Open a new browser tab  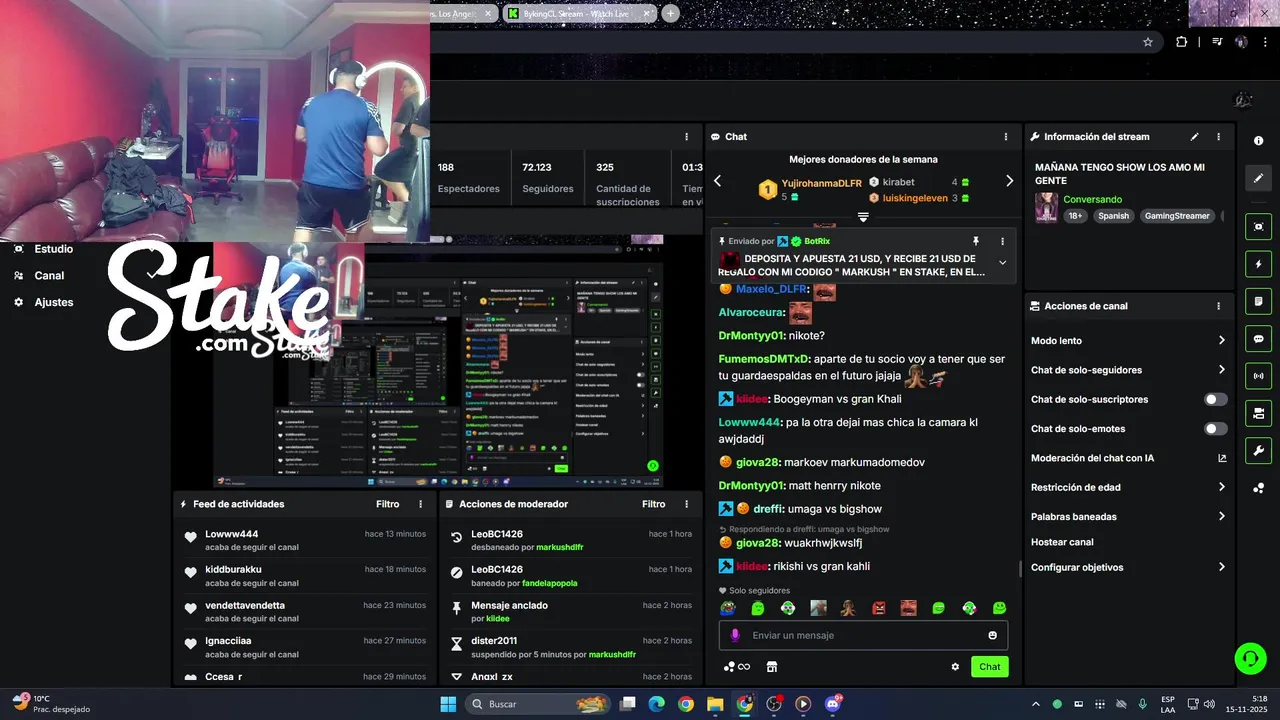coord(671,13)
